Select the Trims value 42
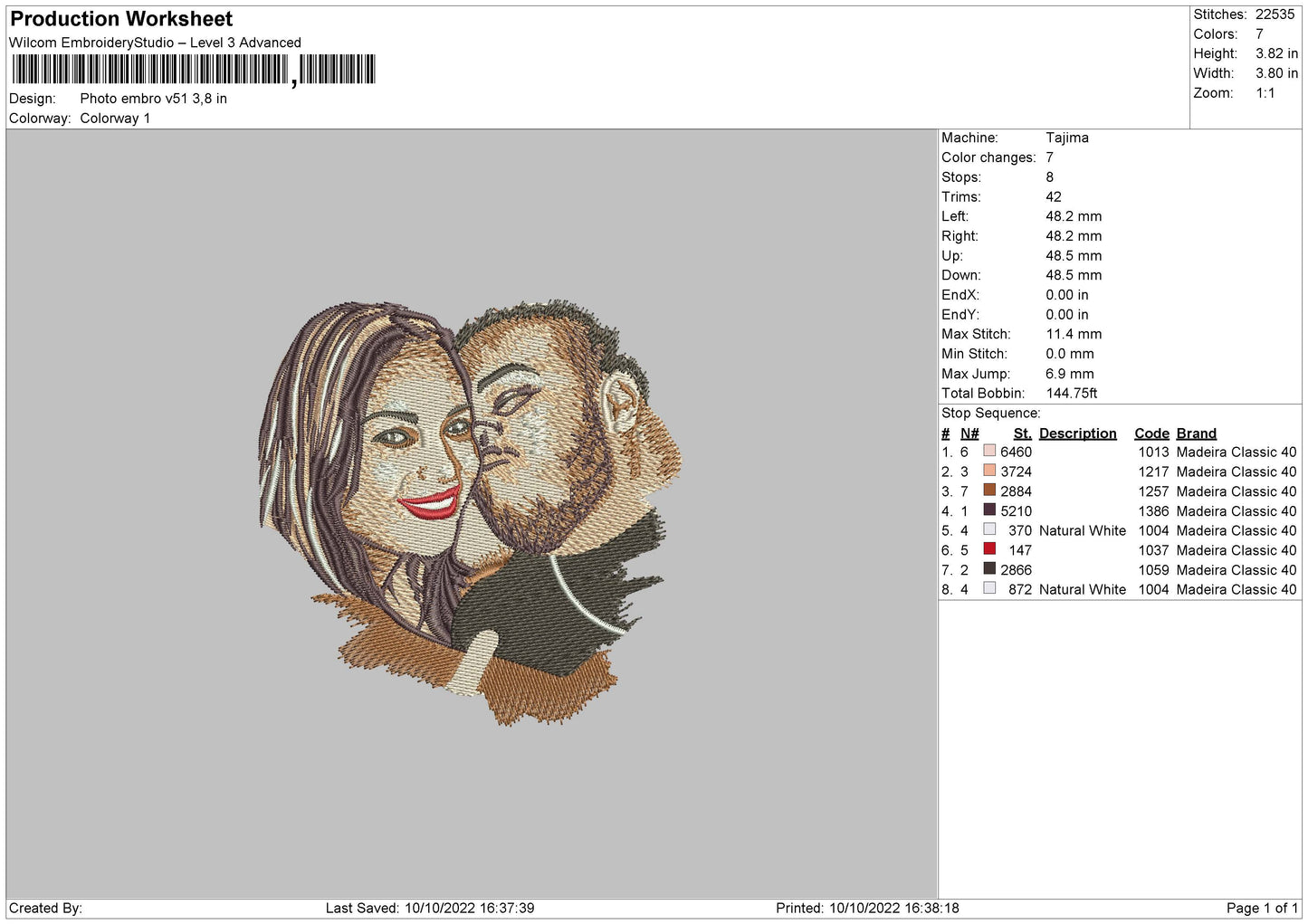The image size is (1308, 924). tap(1054, 196)
